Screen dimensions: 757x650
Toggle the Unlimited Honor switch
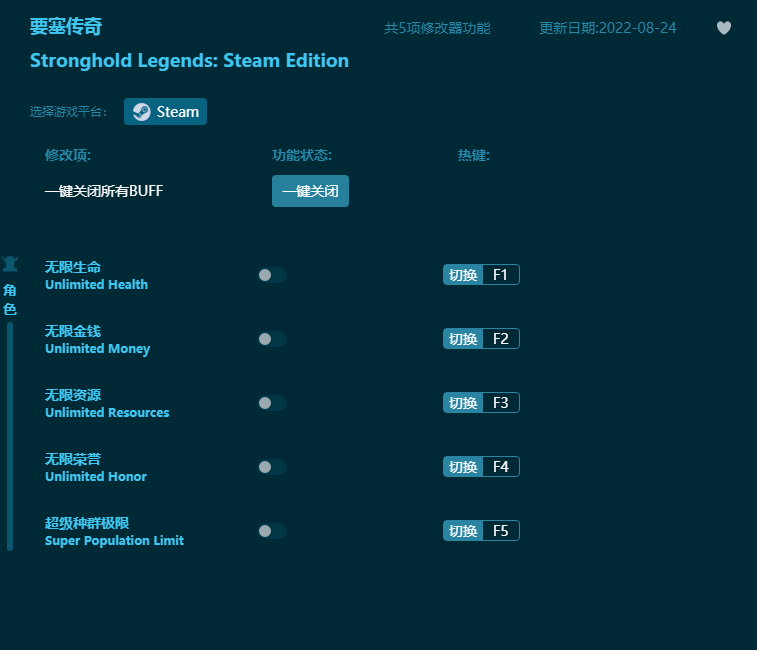coord(272,467)
